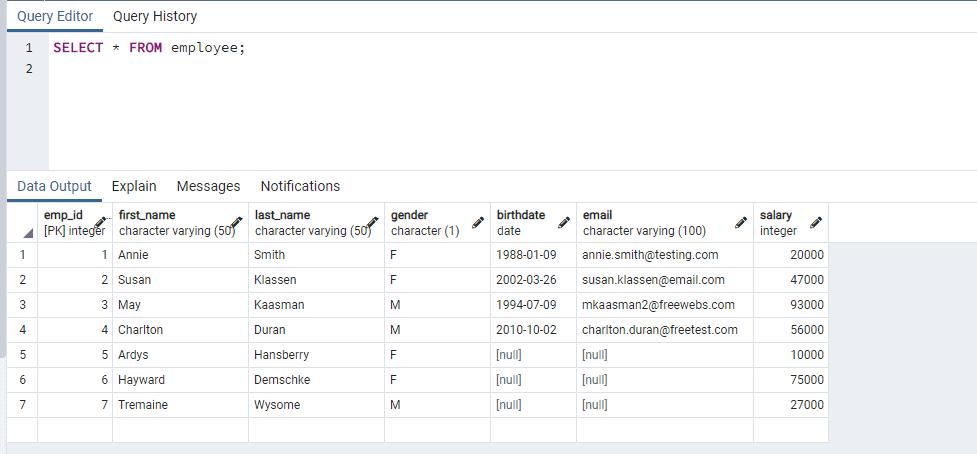Viewport: 977px width, 454px height.
Task: Click the email cell annie.smith@testing.com
Action: (650, 255)
